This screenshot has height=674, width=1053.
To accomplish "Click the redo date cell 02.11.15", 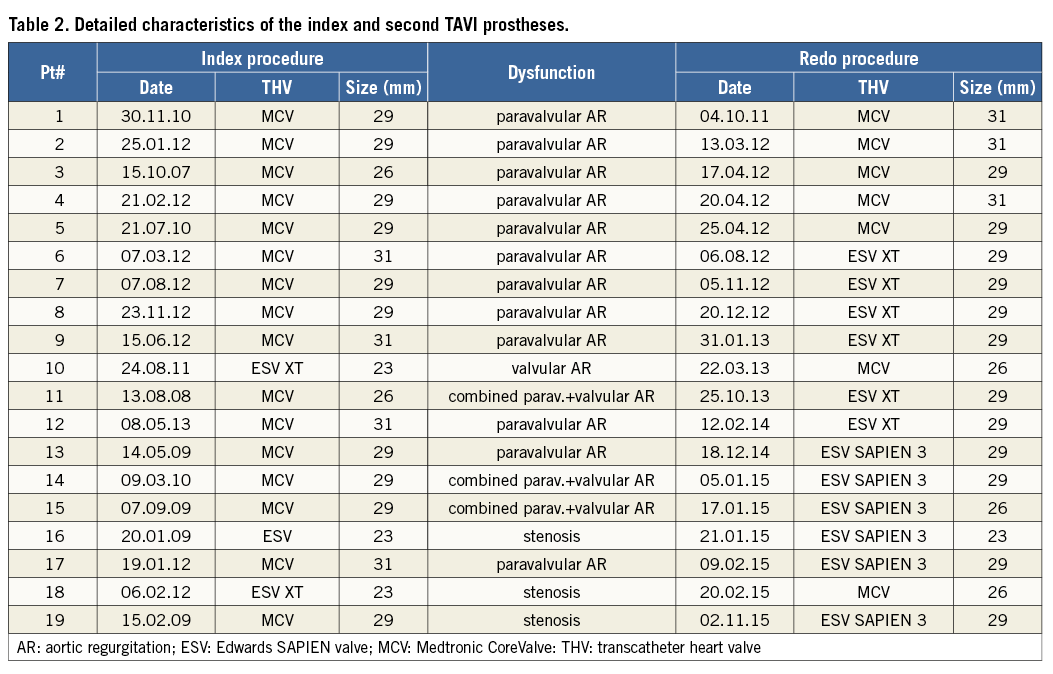I will pyautogui.click(x=734, y=620).
